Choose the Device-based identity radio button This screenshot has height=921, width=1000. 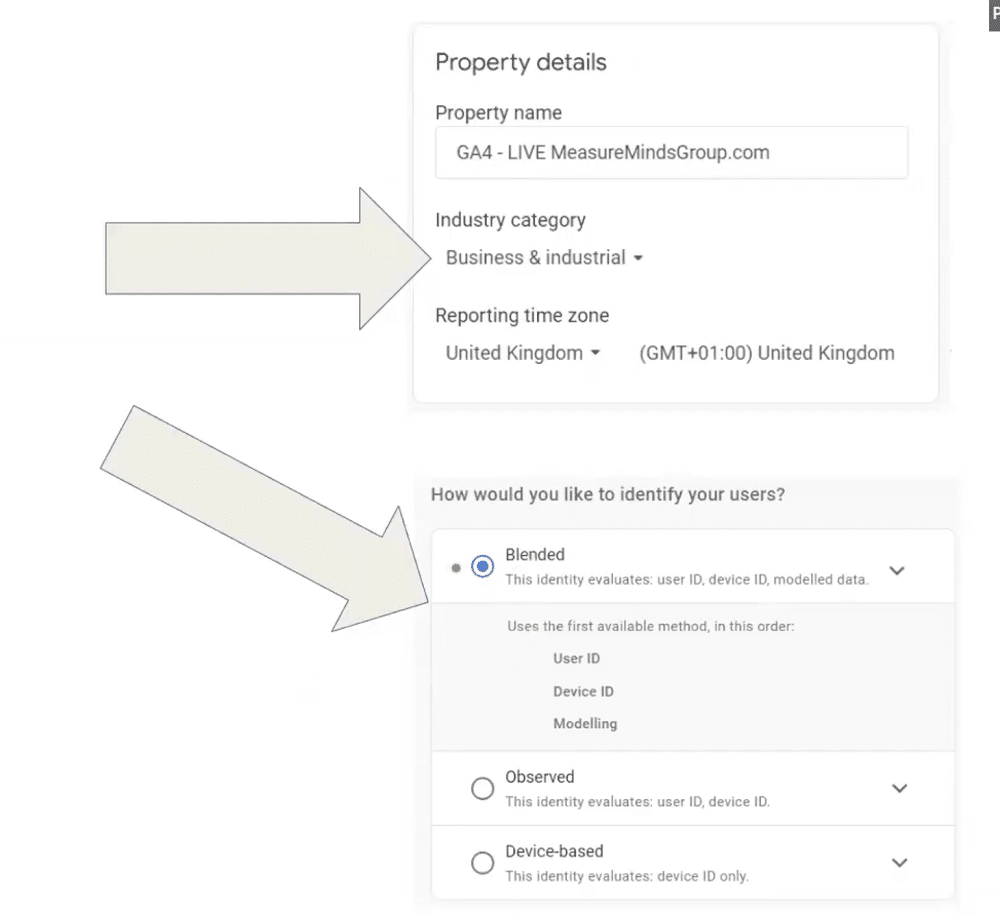click(x=483, y=863)
